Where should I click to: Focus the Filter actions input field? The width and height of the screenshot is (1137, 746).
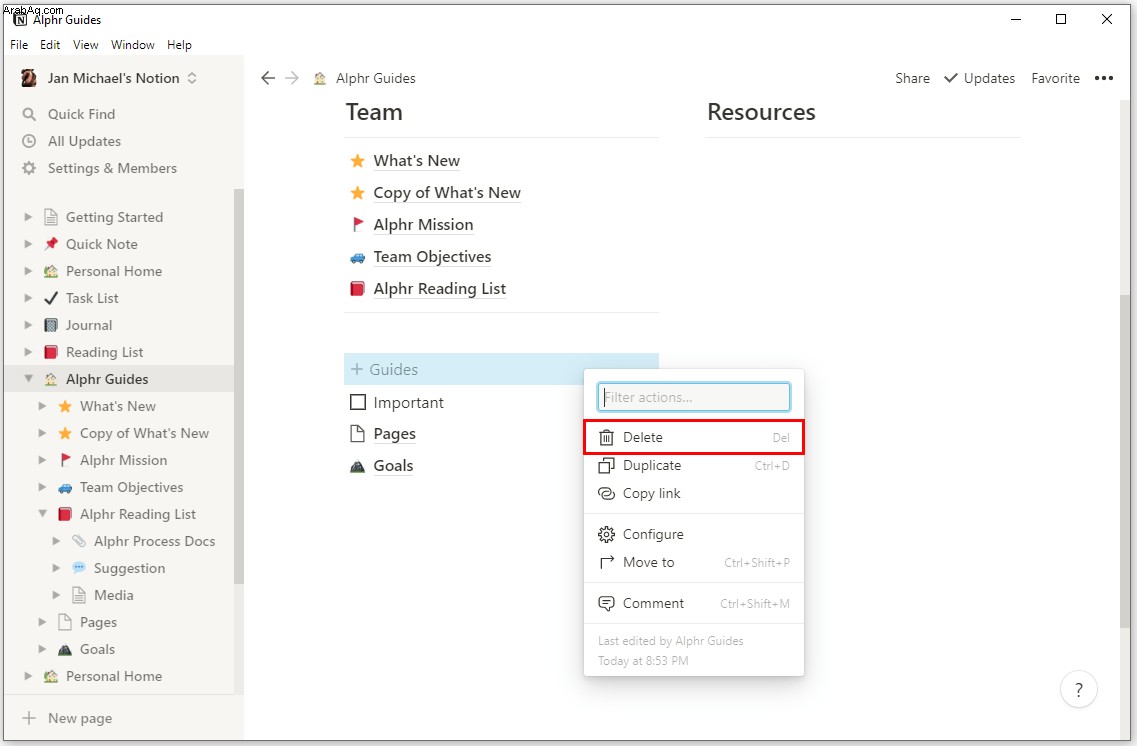click(x=694, y=397)
